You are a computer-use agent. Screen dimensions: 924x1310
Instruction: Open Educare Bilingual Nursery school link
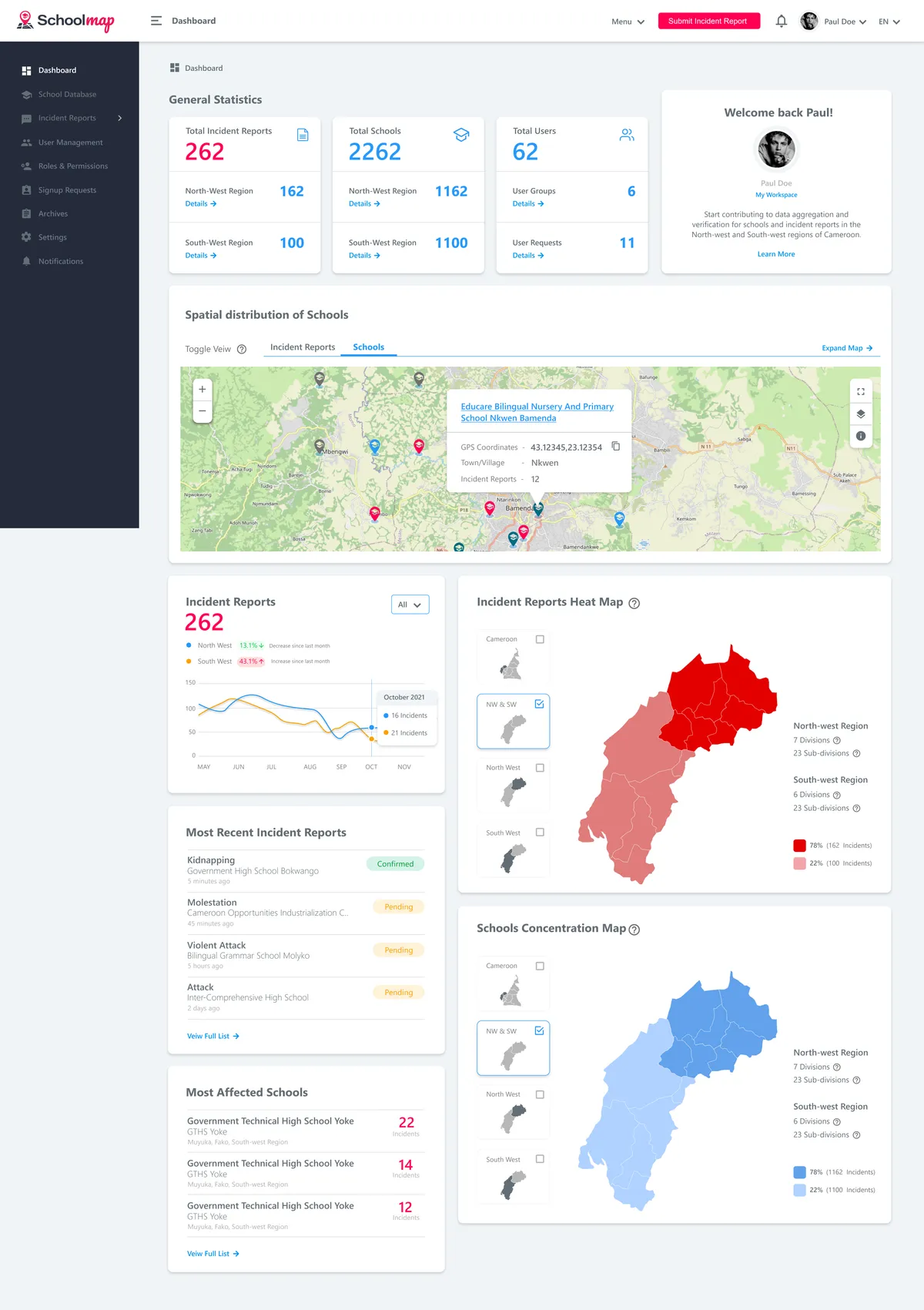point(537,412)
